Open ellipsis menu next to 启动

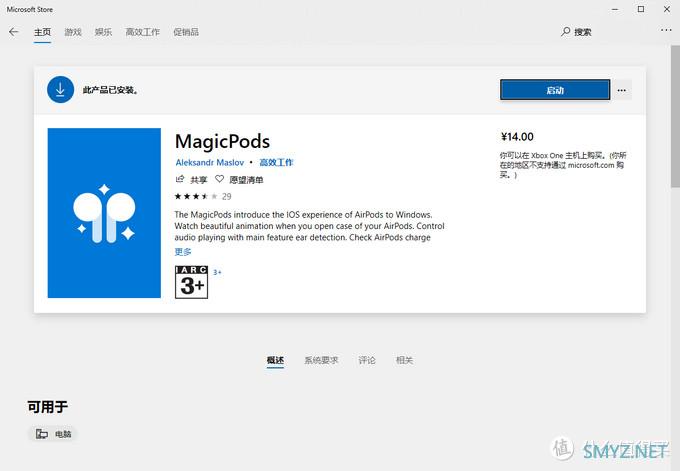621,90
